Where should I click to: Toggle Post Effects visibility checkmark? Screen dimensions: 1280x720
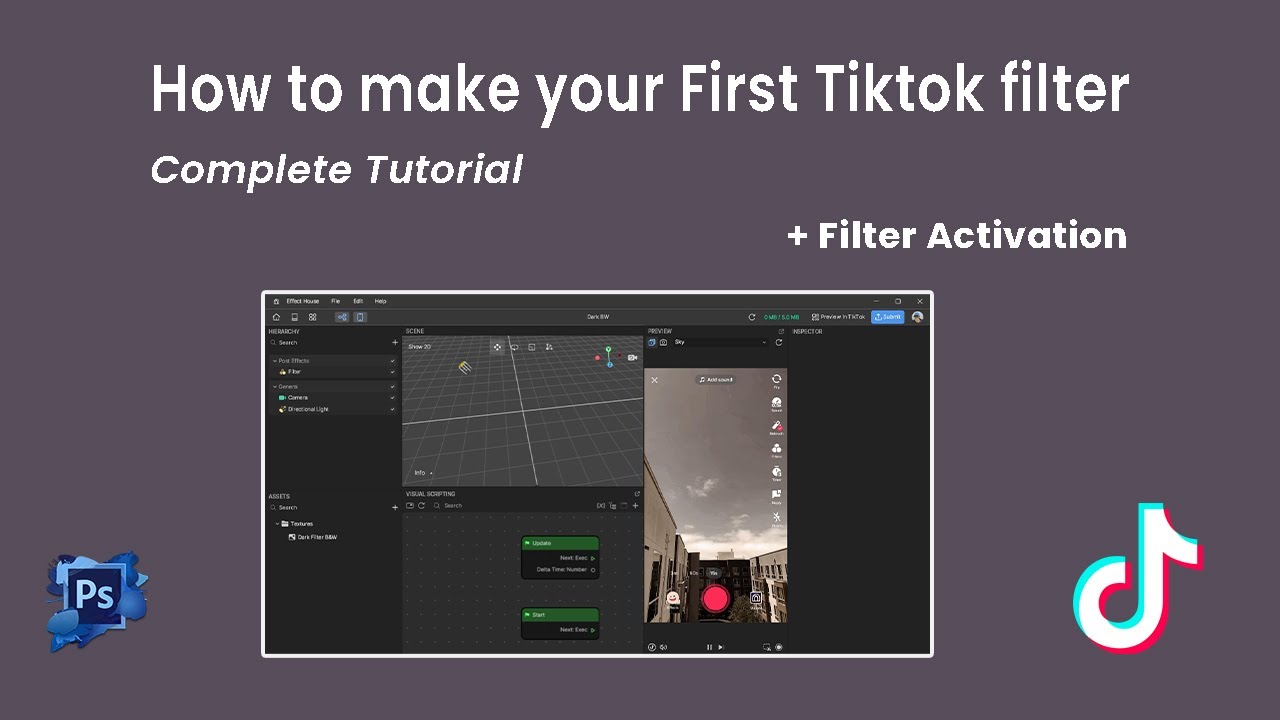392,361
